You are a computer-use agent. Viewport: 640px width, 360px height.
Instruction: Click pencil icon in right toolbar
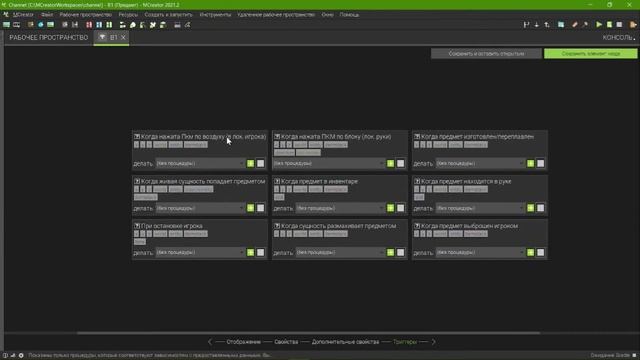pyautogui.click(x=575, y=25)
